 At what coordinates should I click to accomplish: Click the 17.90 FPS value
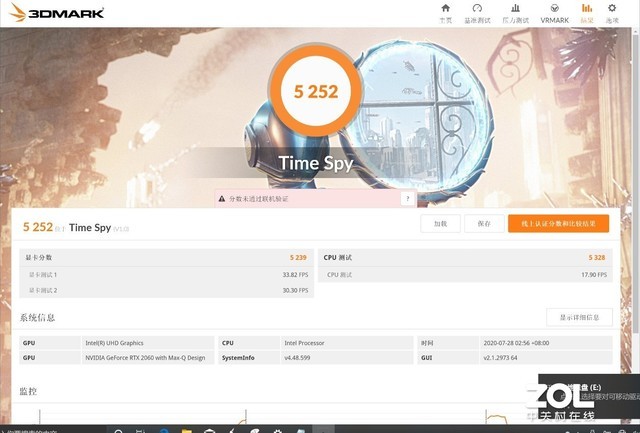pyautogui.click(x=594, y=275)
